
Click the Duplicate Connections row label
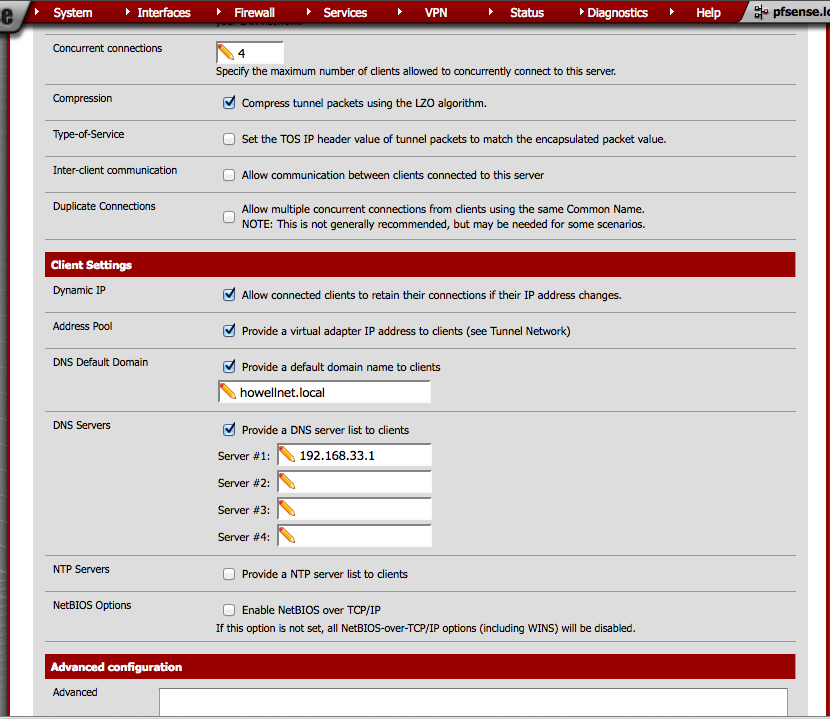pos(104,206)
